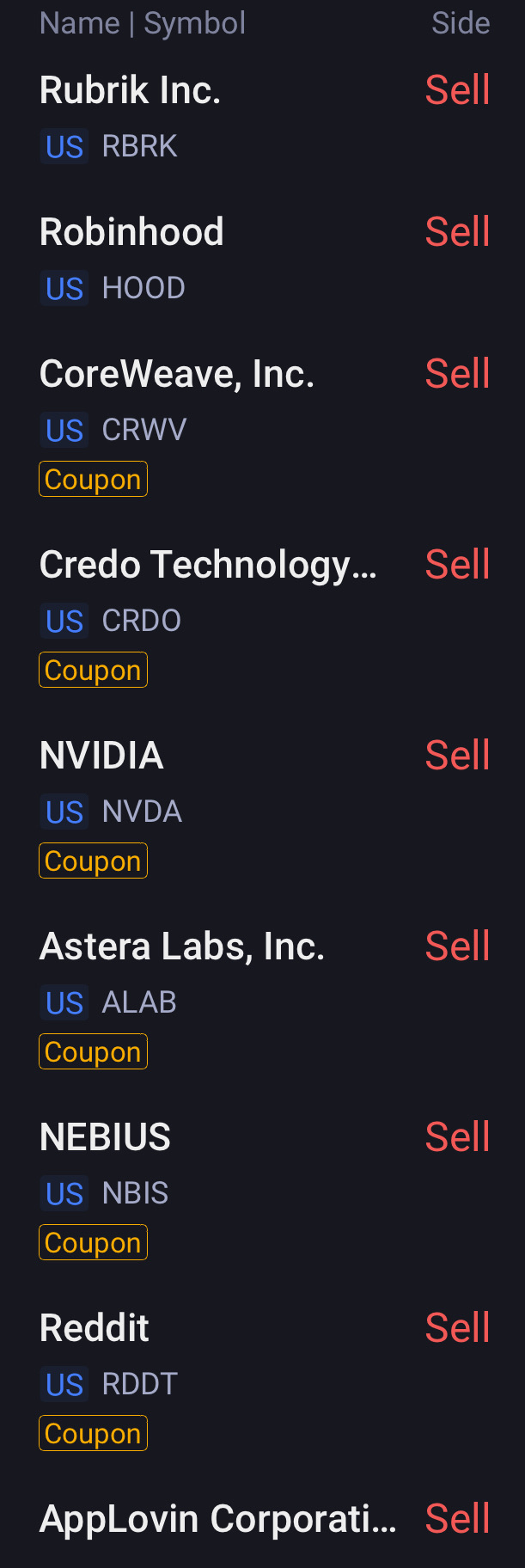Click the Coupon tag under Credo Technology
Image resolution: width=525 pixels, height=1568 pixels.
(x=93, y=671)
